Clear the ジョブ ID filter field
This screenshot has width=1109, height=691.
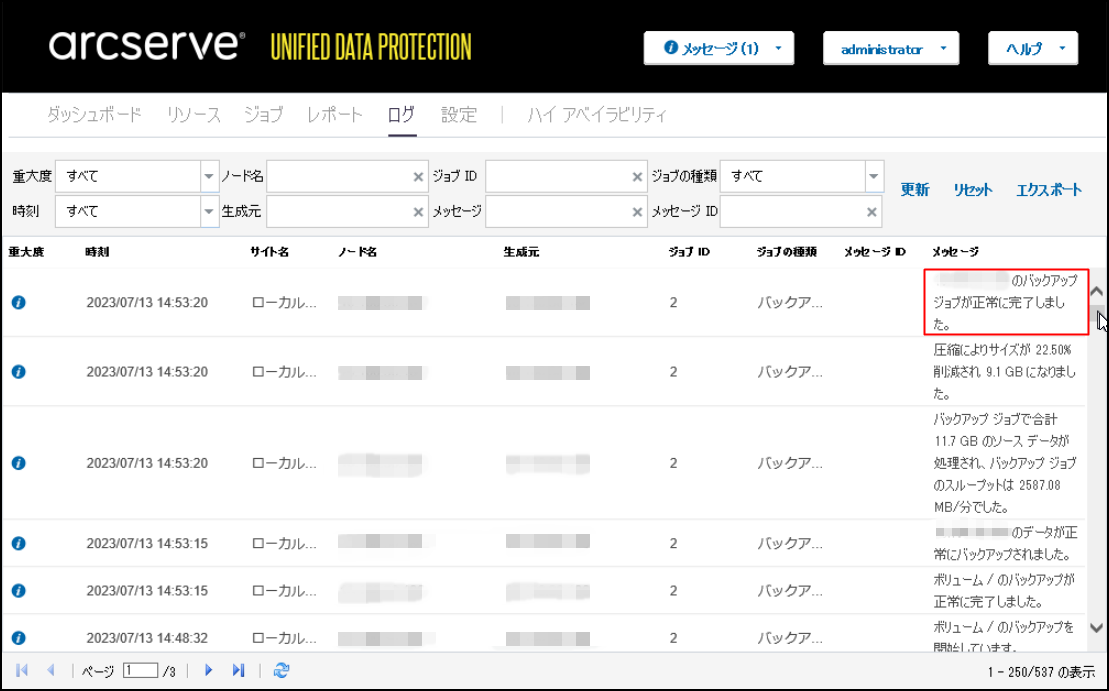(637, 177)
